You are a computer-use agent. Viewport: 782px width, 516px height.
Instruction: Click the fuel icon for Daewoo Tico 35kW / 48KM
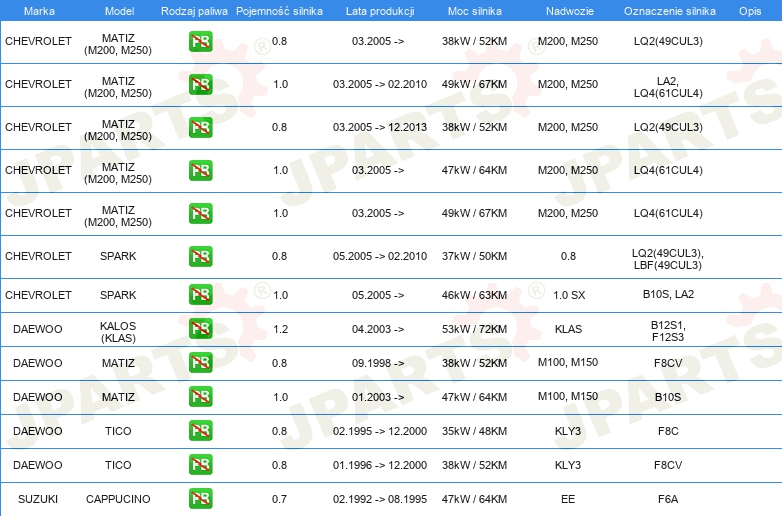coord(200,431)
